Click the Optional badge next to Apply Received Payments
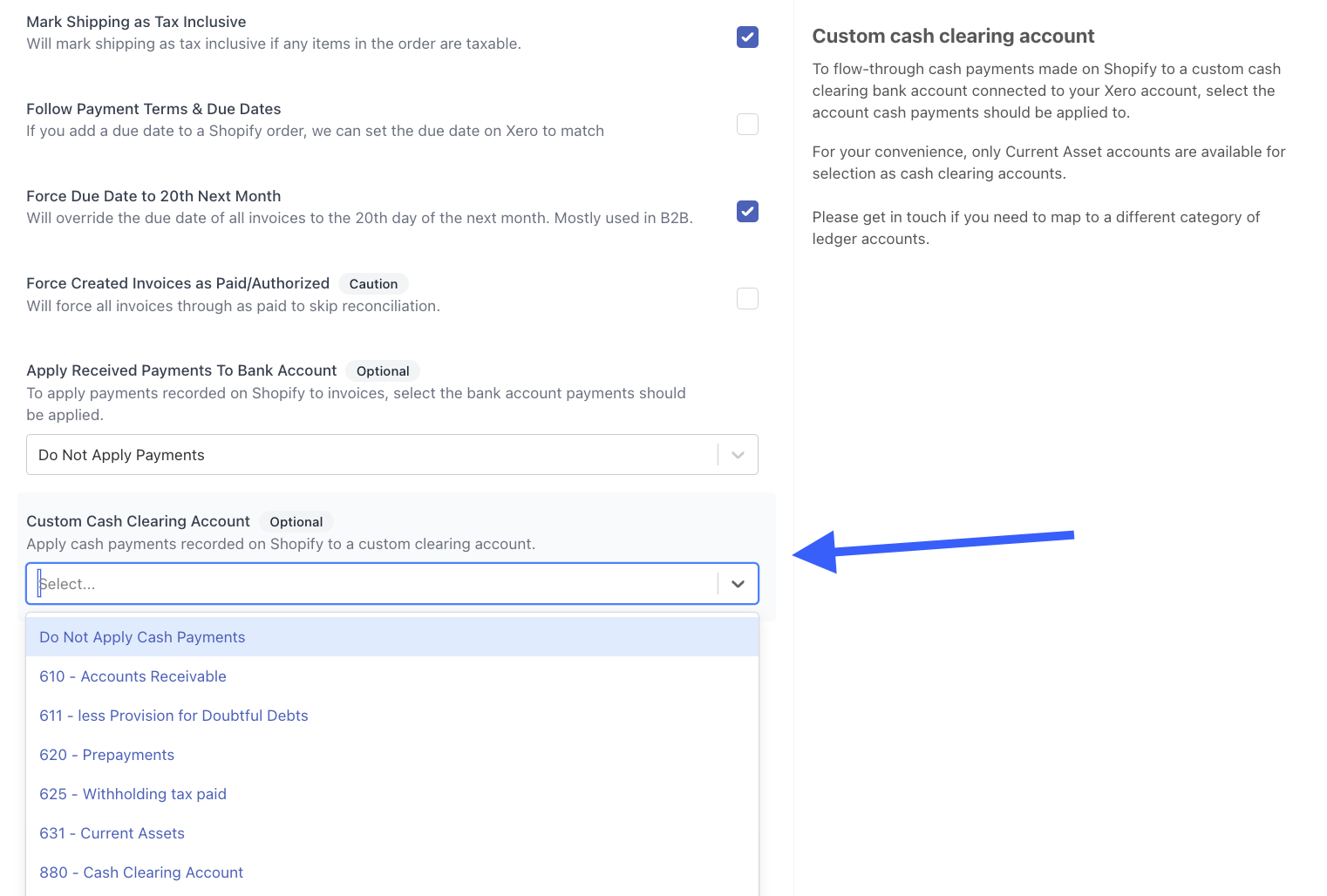This screenshot has width=1327, height=896. coord(383,370)
